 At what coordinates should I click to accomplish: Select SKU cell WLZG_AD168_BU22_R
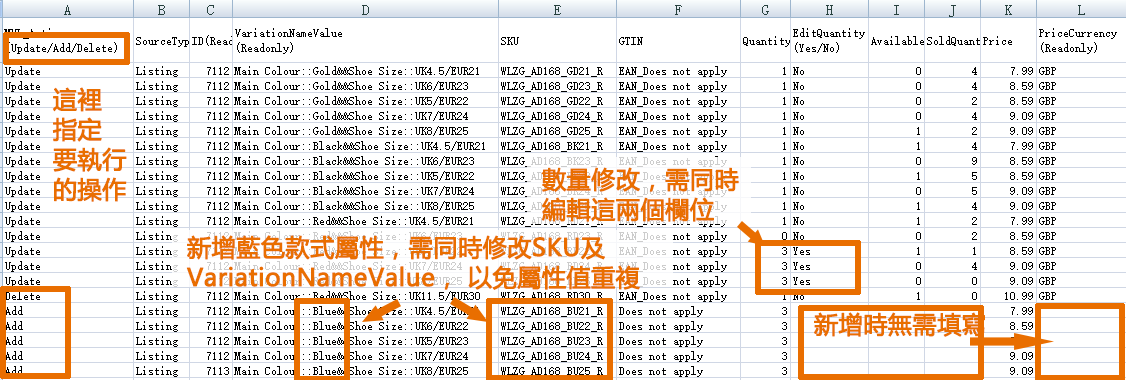click(557, 326)
